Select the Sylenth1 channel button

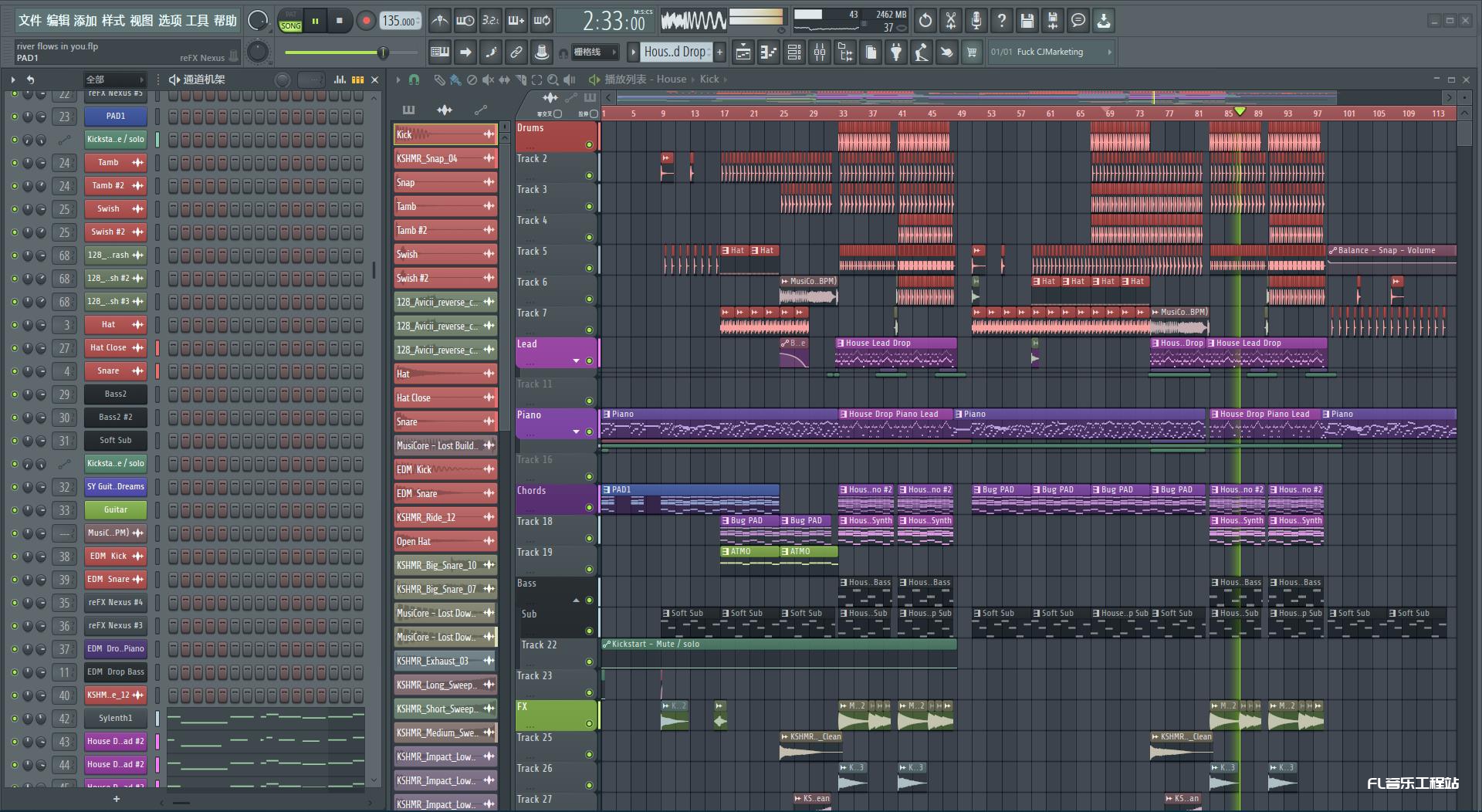[116, 719]
